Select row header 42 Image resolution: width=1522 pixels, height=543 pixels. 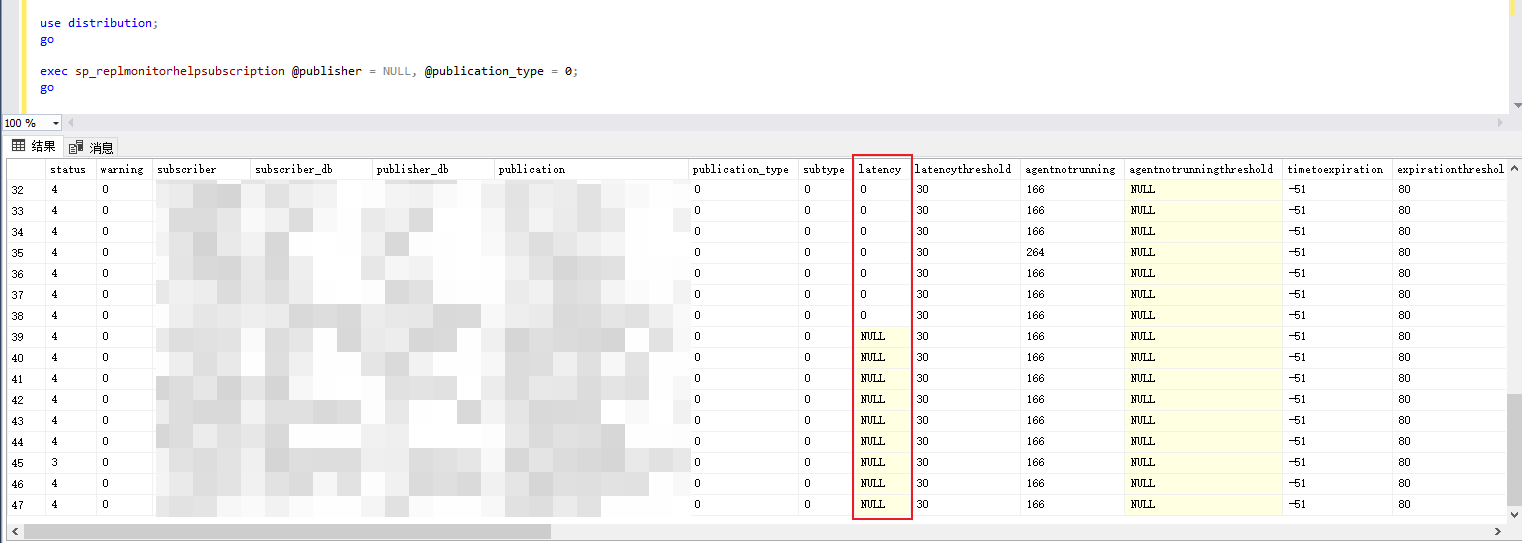point(26,400)
